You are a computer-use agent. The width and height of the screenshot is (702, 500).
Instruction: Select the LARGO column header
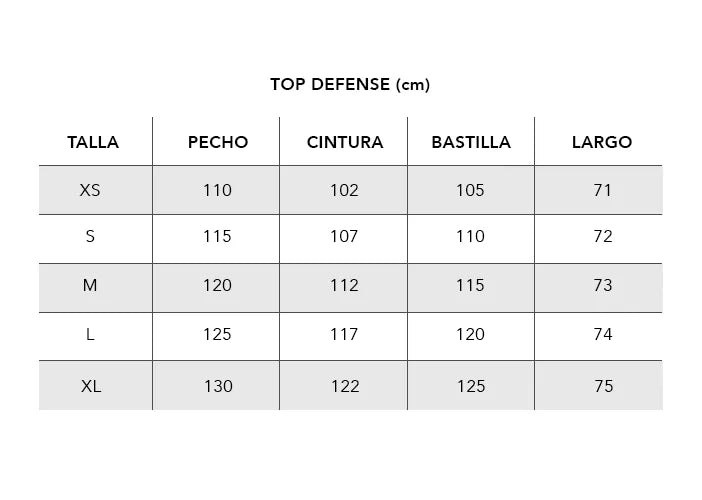pyautogui.click(x=601, y=142)
